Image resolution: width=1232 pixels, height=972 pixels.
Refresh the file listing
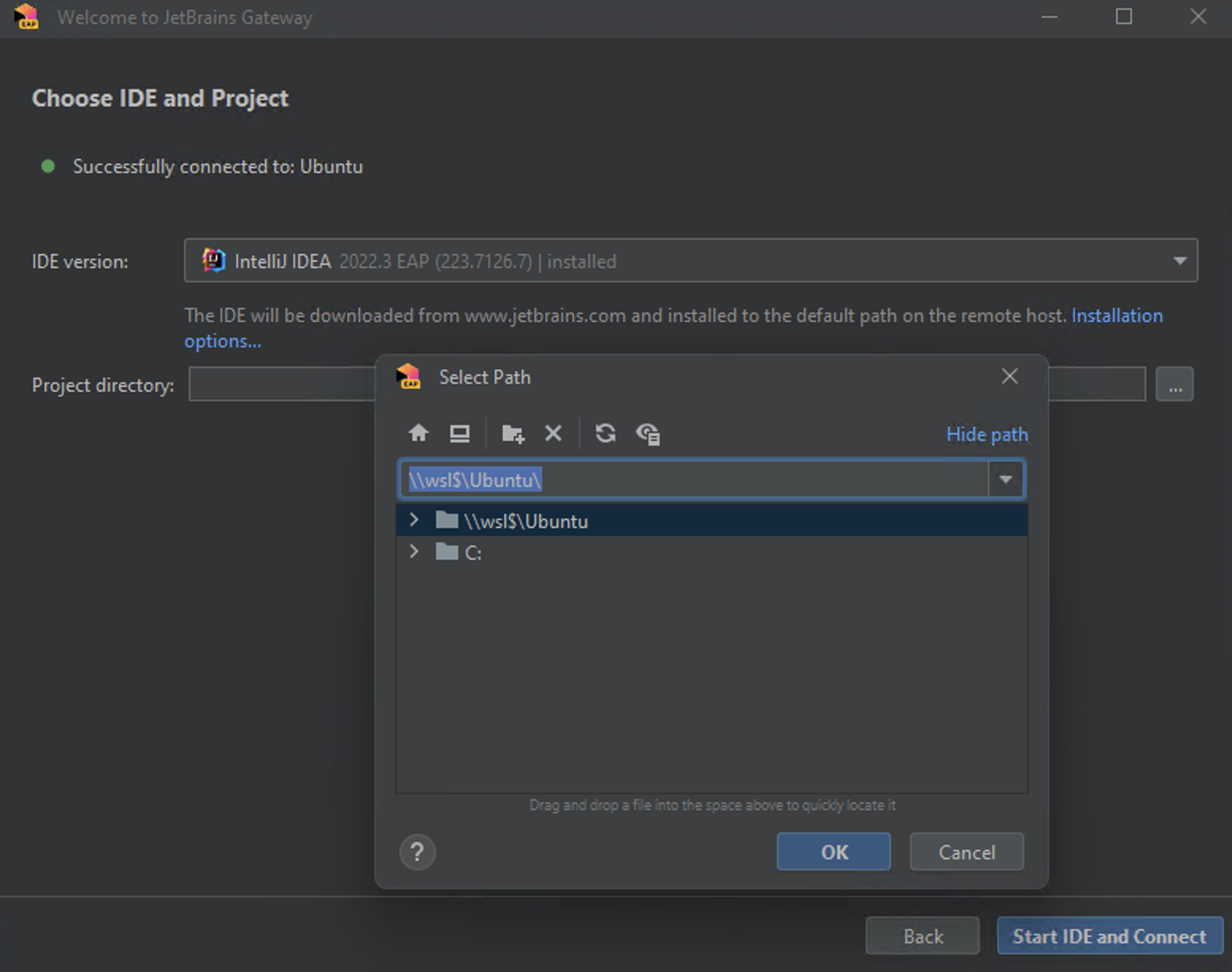click(x=605, y=433)
